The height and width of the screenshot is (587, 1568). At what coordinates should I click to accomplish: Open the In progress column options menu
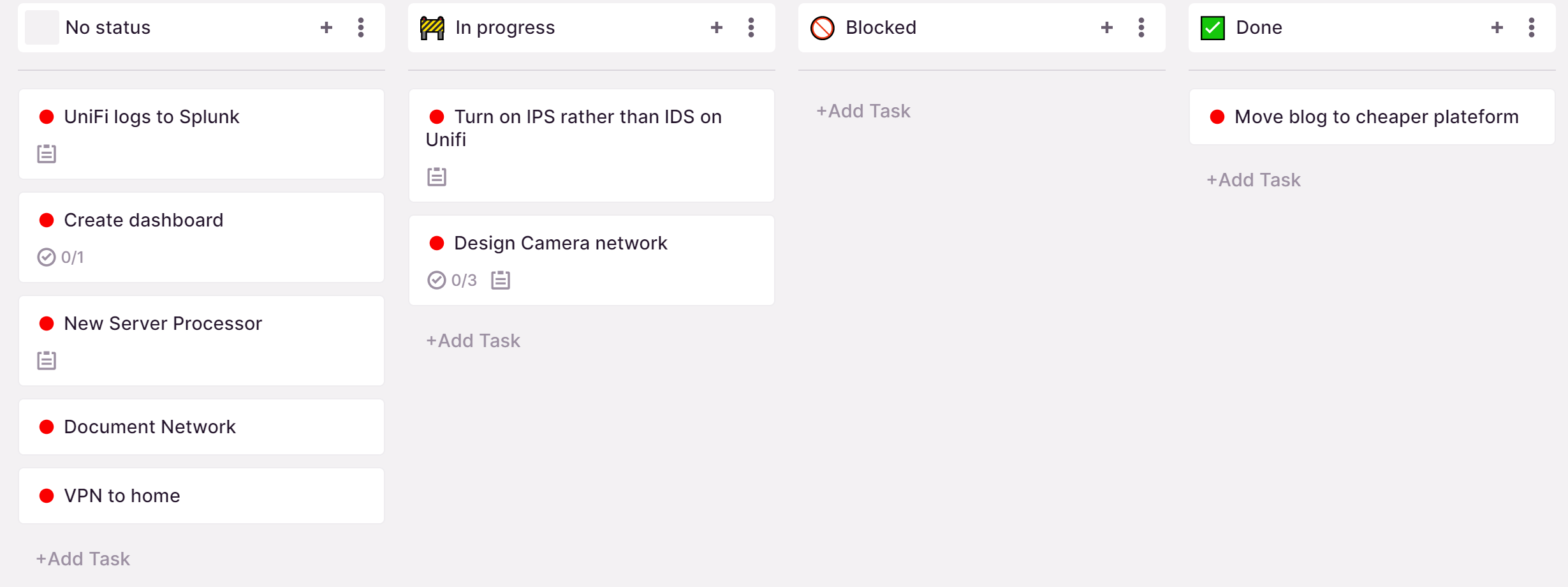click(x=751, y=27)
